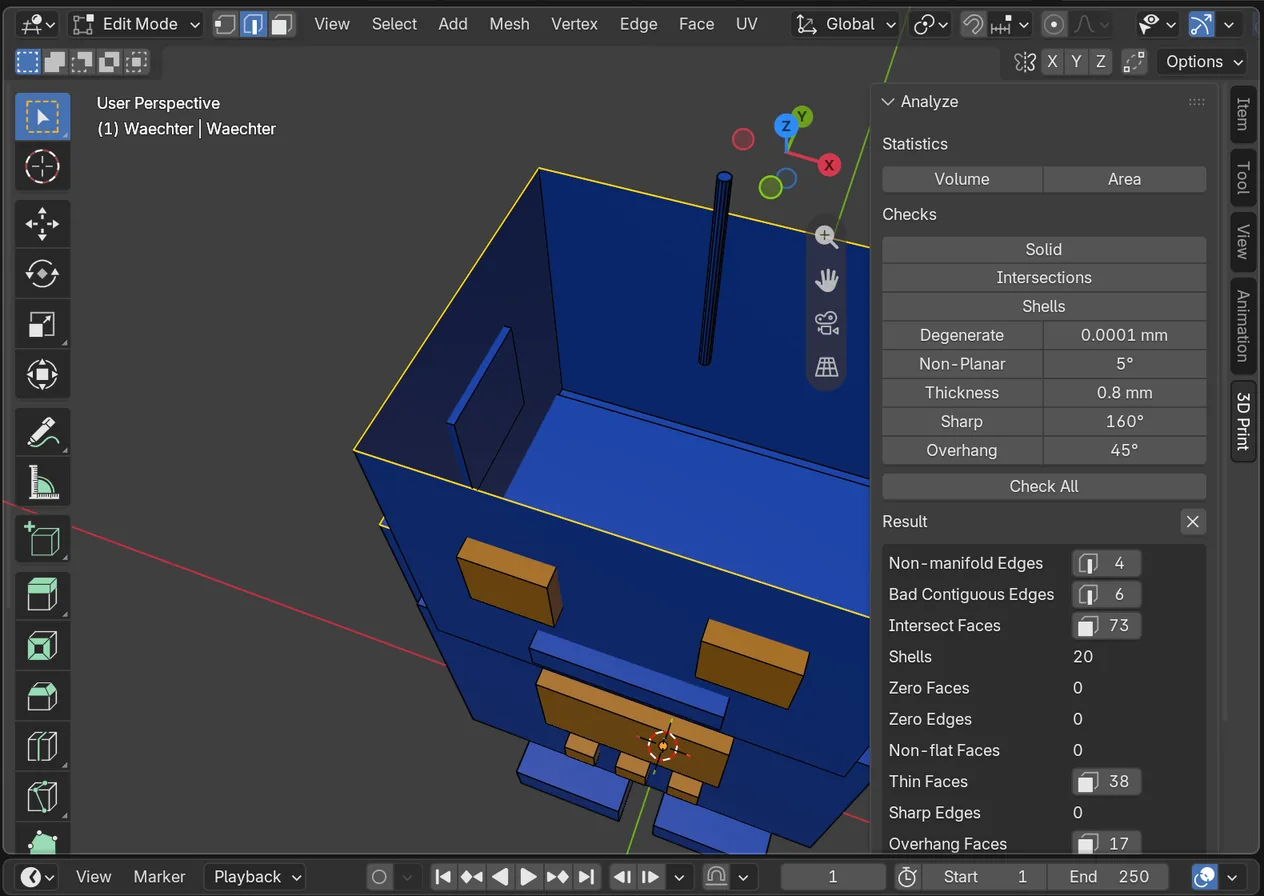Activate the Add Cube tool
The height and width of the screenshot is (896, 1264).
pos(42,540)
